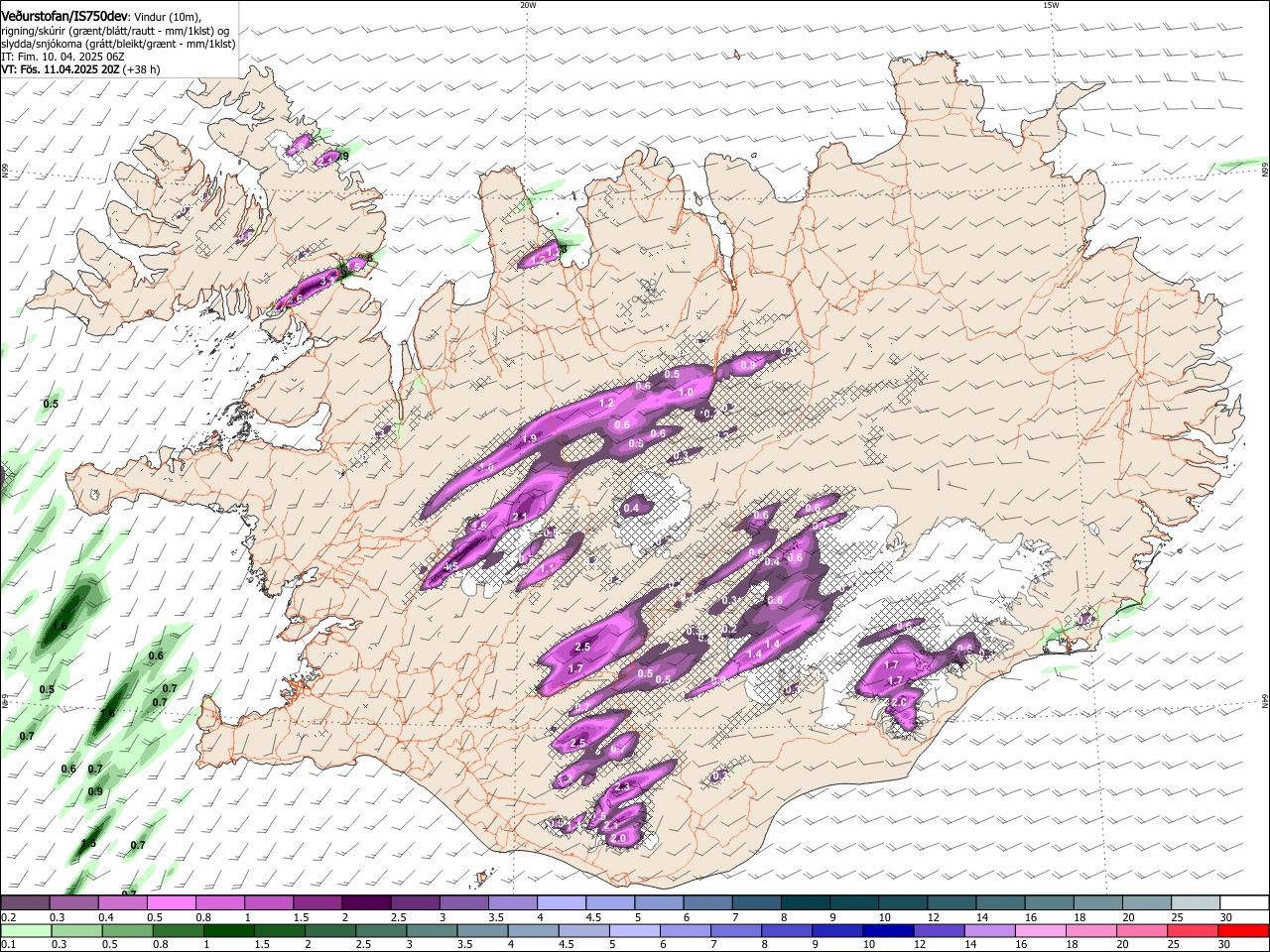Image resolution: width=1270 pixels, height=952 pixels.
Task: Click the 'VT: Fös. 11.04.2025 20Z' valid time
Action: (x=61, y=69)
